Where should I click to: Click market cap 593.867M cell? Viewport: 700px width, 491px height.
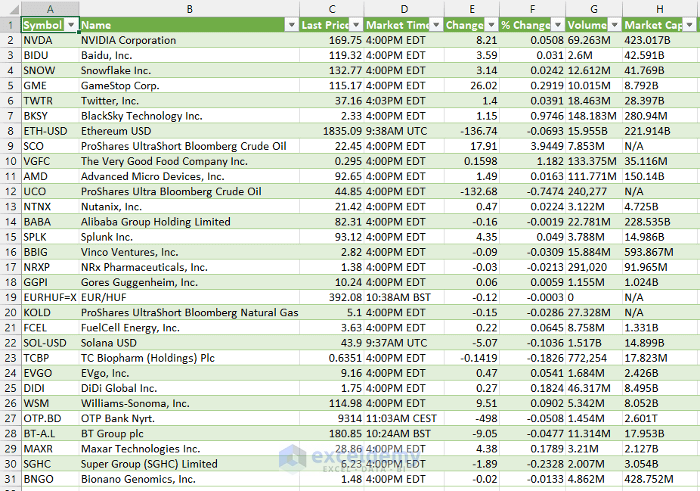[660, 252]
